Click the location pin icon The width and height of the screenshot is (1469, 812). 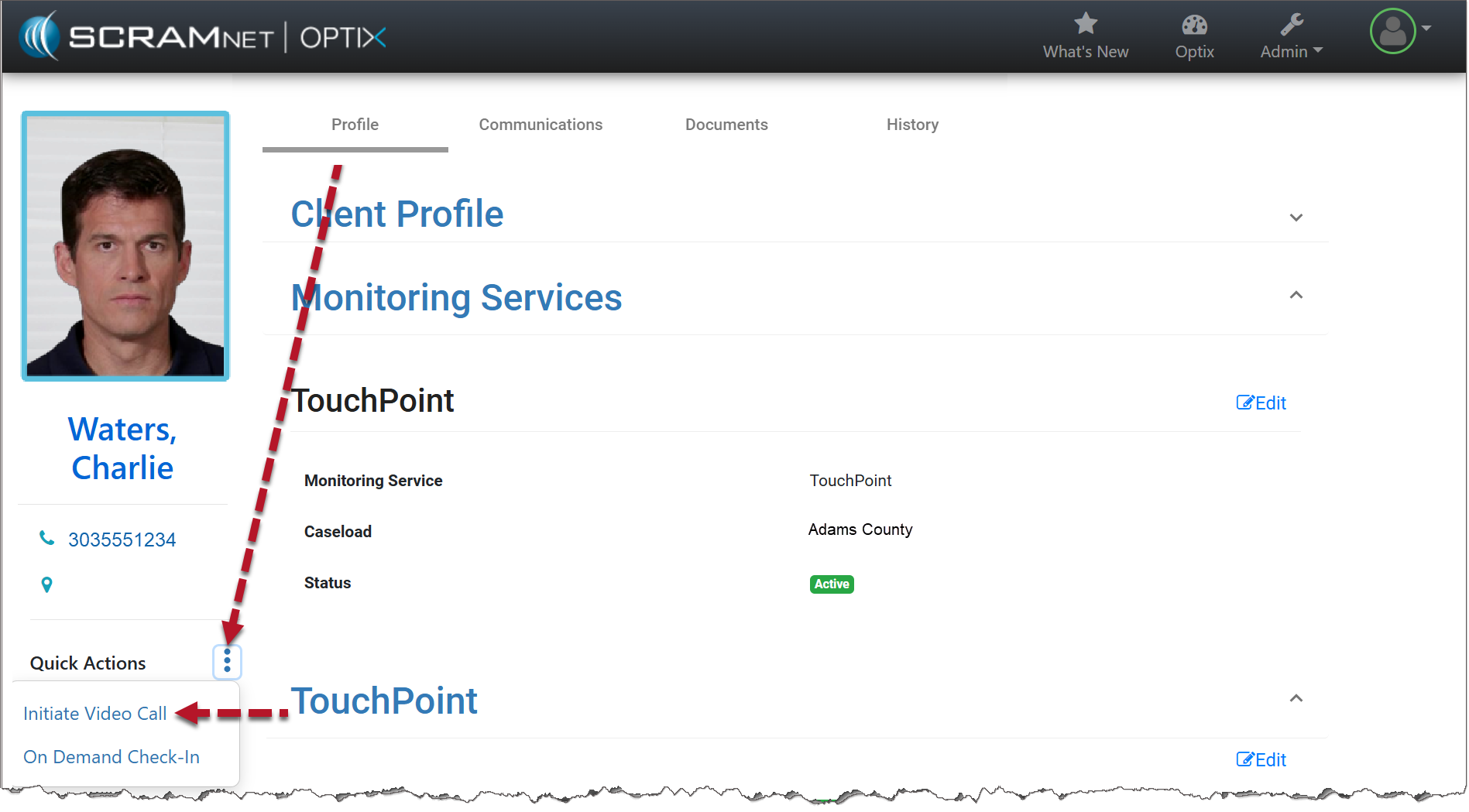tap(46, 585)
